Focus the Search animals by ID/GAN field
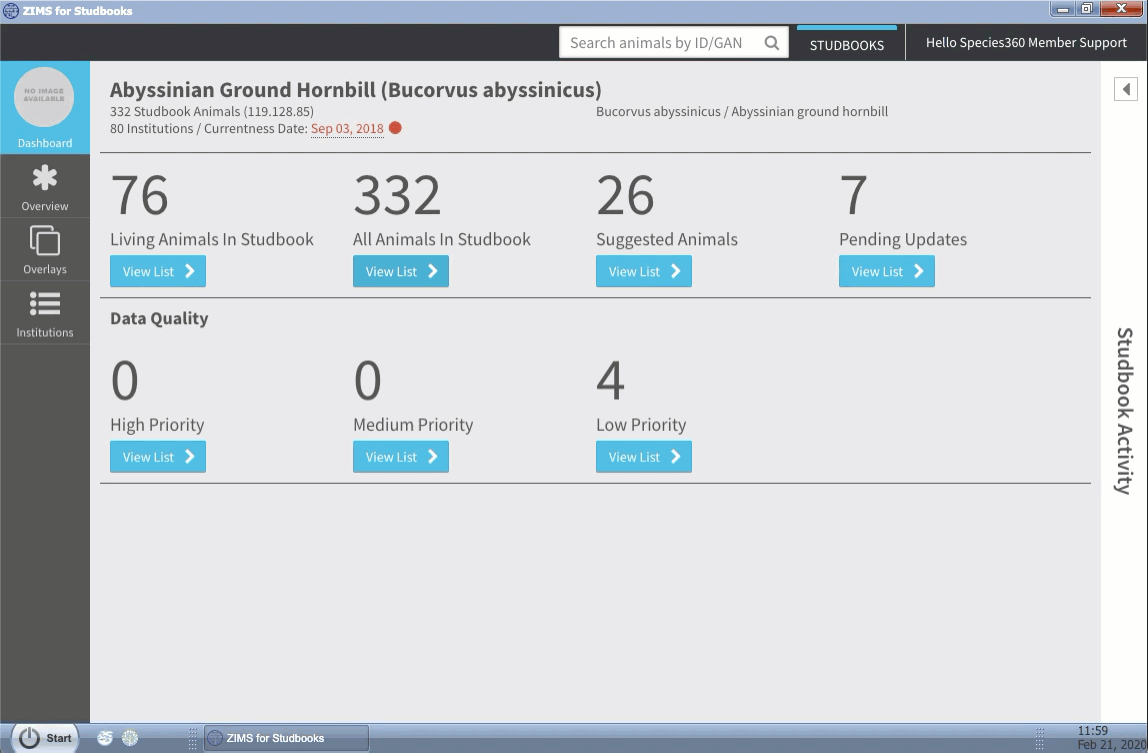The width and height of the screenshot is (1148, 753). tap(674, 42)
